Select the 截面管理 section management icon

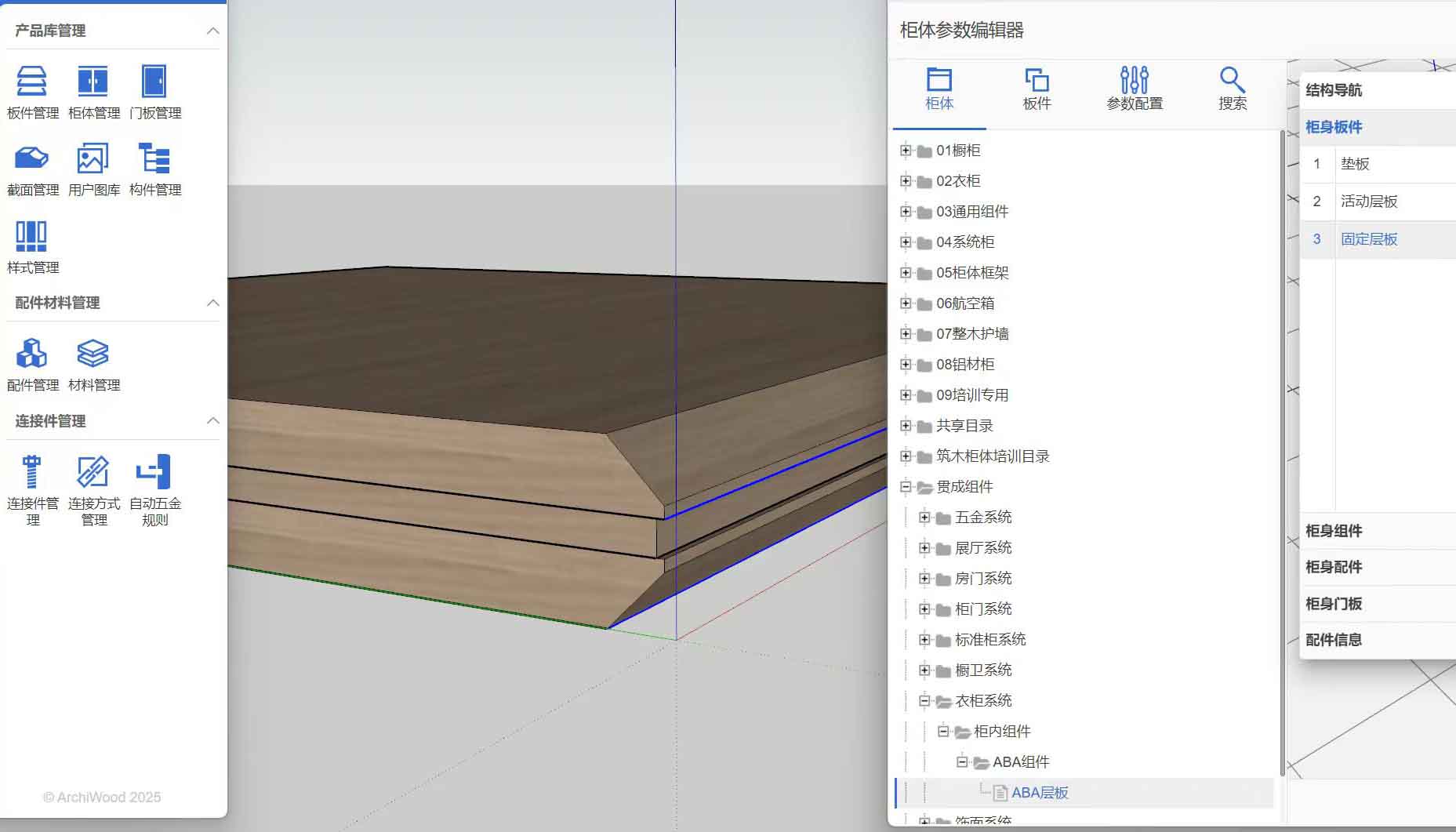coord(32,159)
